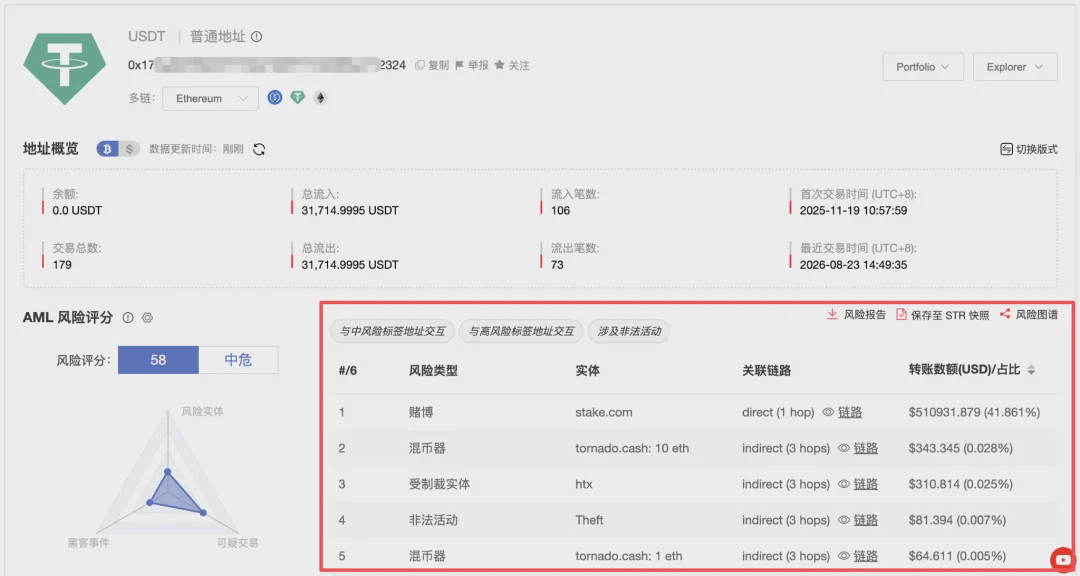Open AML risk score settings gear
The height and width of the screenshot is (576, 1080).
(147, 318)
